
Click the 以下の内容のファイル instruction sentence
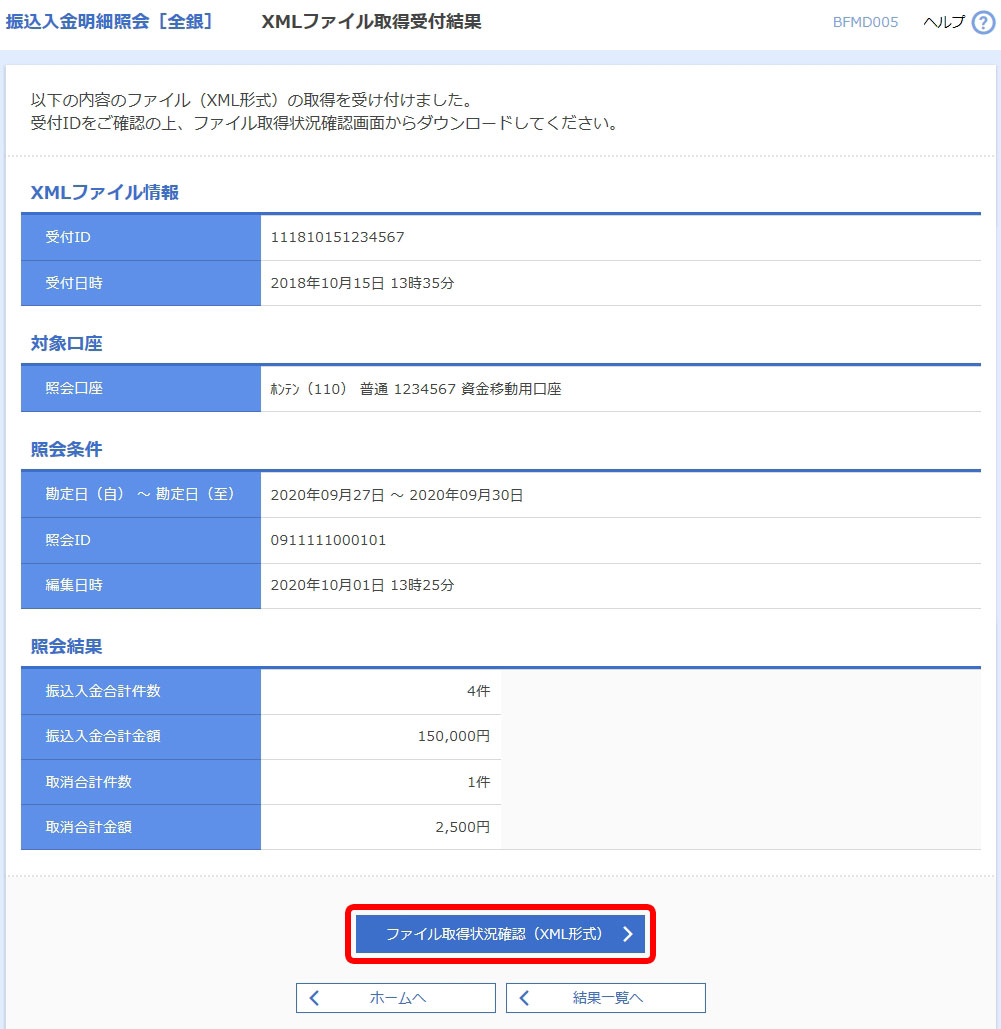pos(252,100)
